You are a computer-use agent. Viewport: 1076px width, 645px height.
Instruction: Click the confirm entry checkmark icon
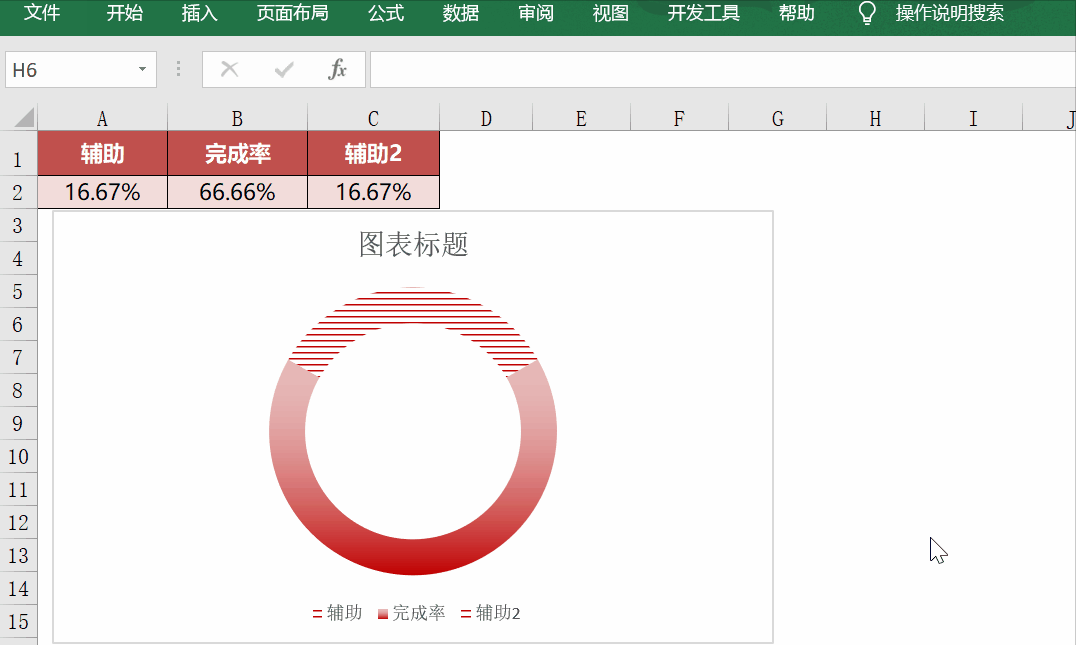tap(283, 69)
